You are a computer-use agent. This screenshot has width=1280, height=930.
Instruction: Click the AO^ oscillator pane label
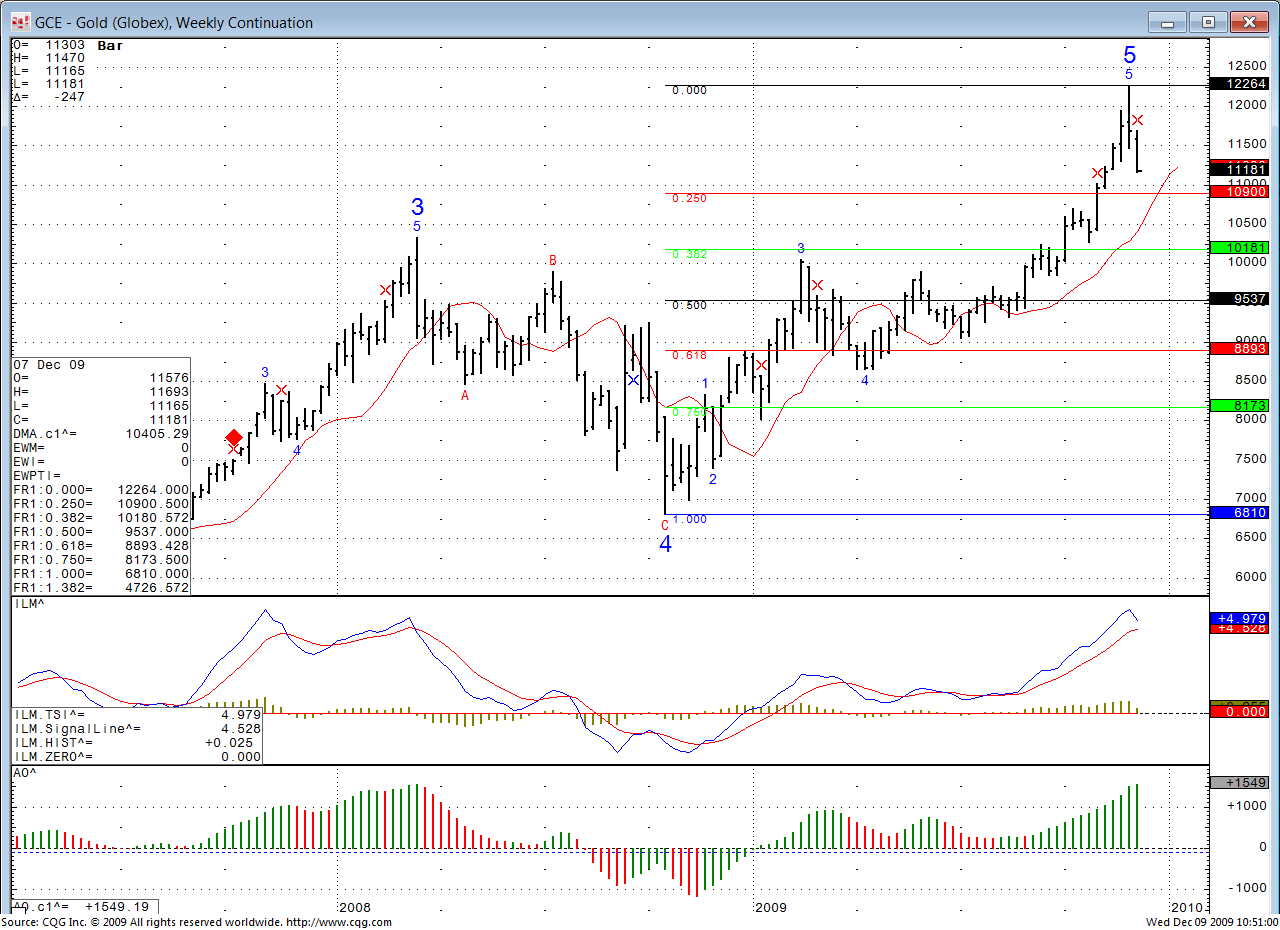tap(25, 773)
